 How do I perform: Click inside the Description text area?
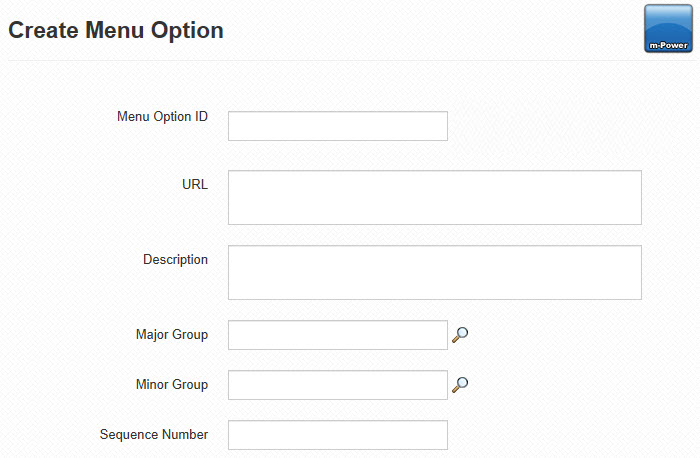tap(435, 272)
